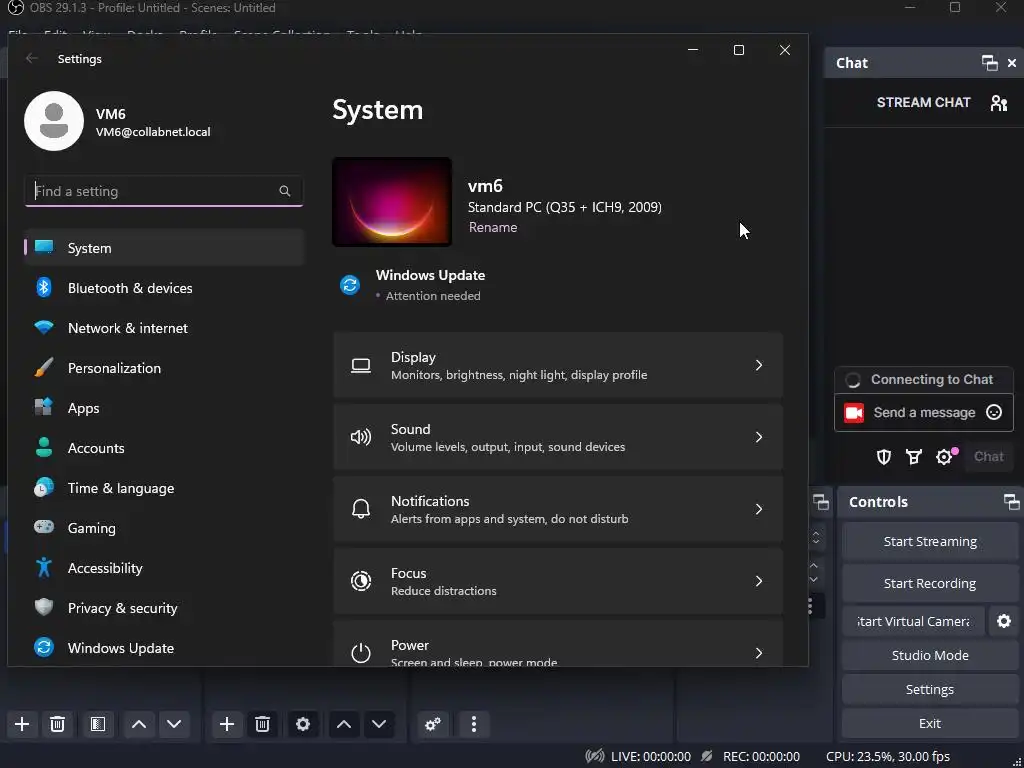Viewport: 1024px width, 768px height.
Task: Click Start Recording in OBS Controls
Action: coord(930,583)
